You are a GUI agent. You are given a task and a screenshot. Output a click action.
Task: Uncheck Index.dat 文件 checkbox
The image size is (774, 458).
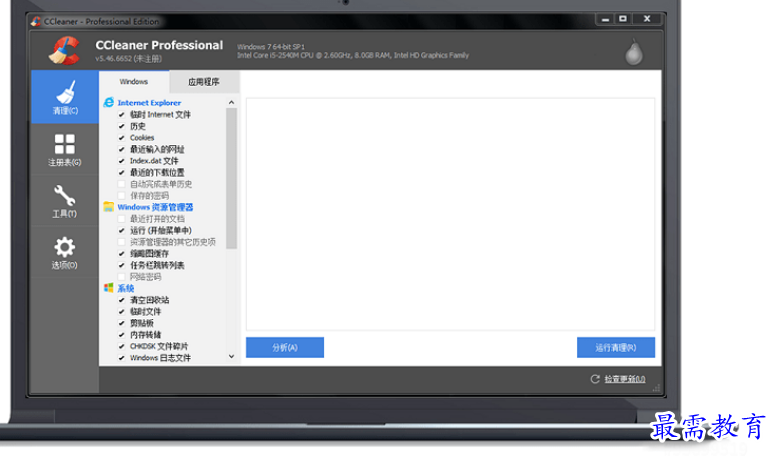tap(121, 161)
